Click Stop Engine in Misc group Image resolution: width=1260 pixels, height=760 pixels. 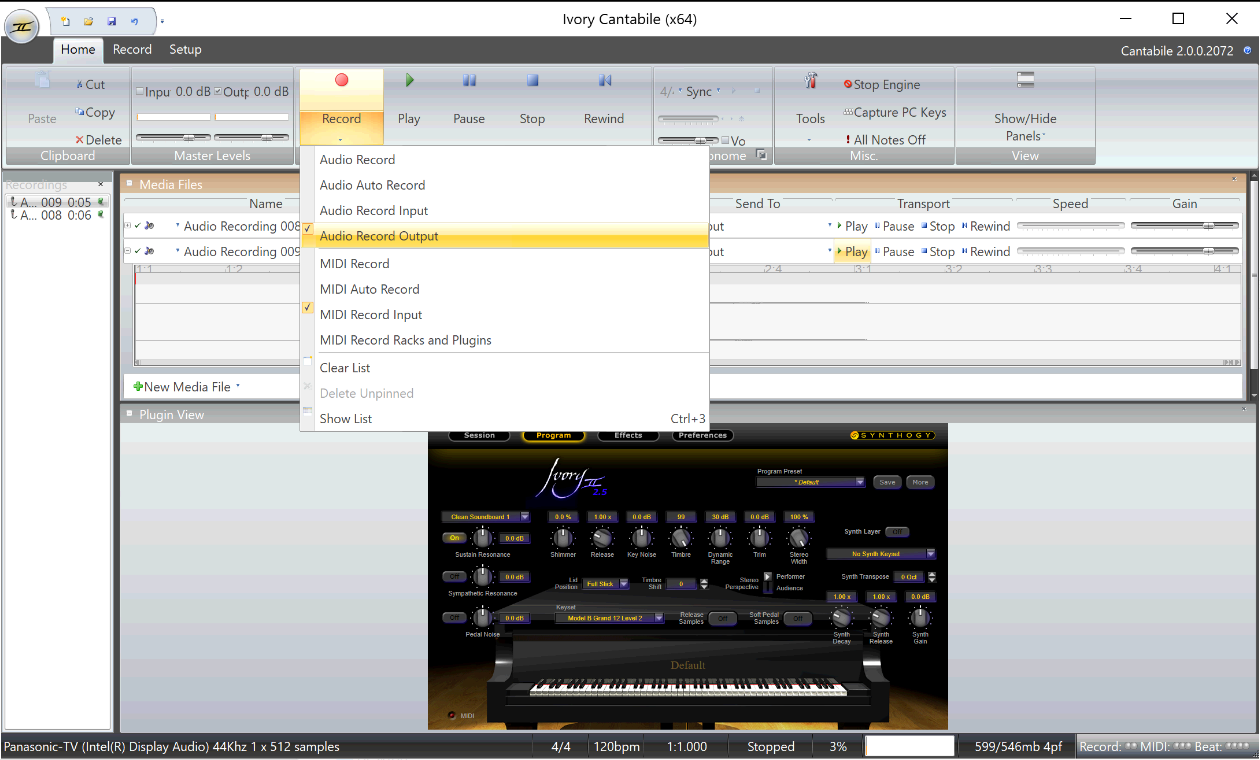pyautogui.click(x=881, y=85)
